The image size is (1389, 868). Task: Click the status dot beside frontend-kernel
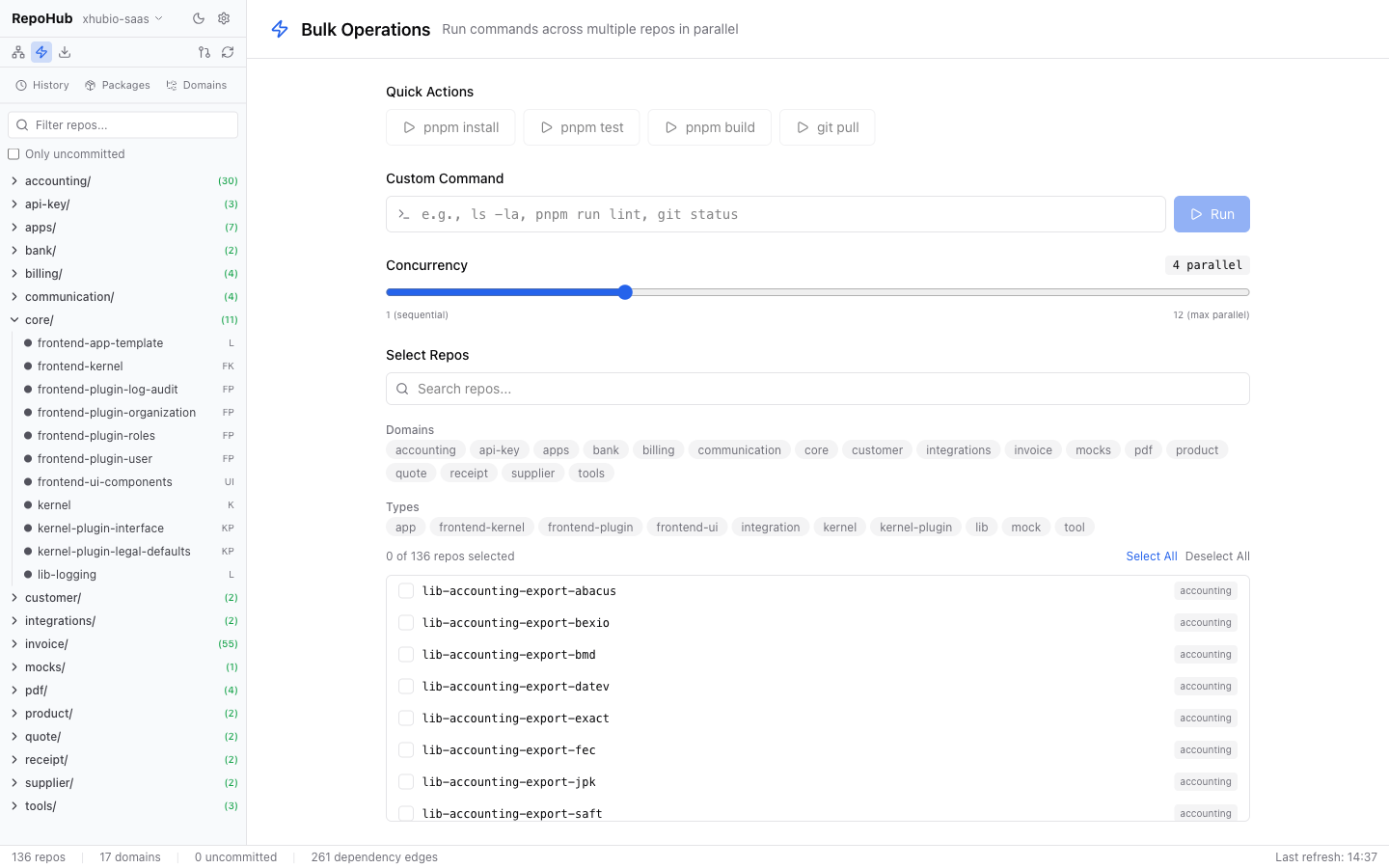pyautogui.click(x=28, y=366)
